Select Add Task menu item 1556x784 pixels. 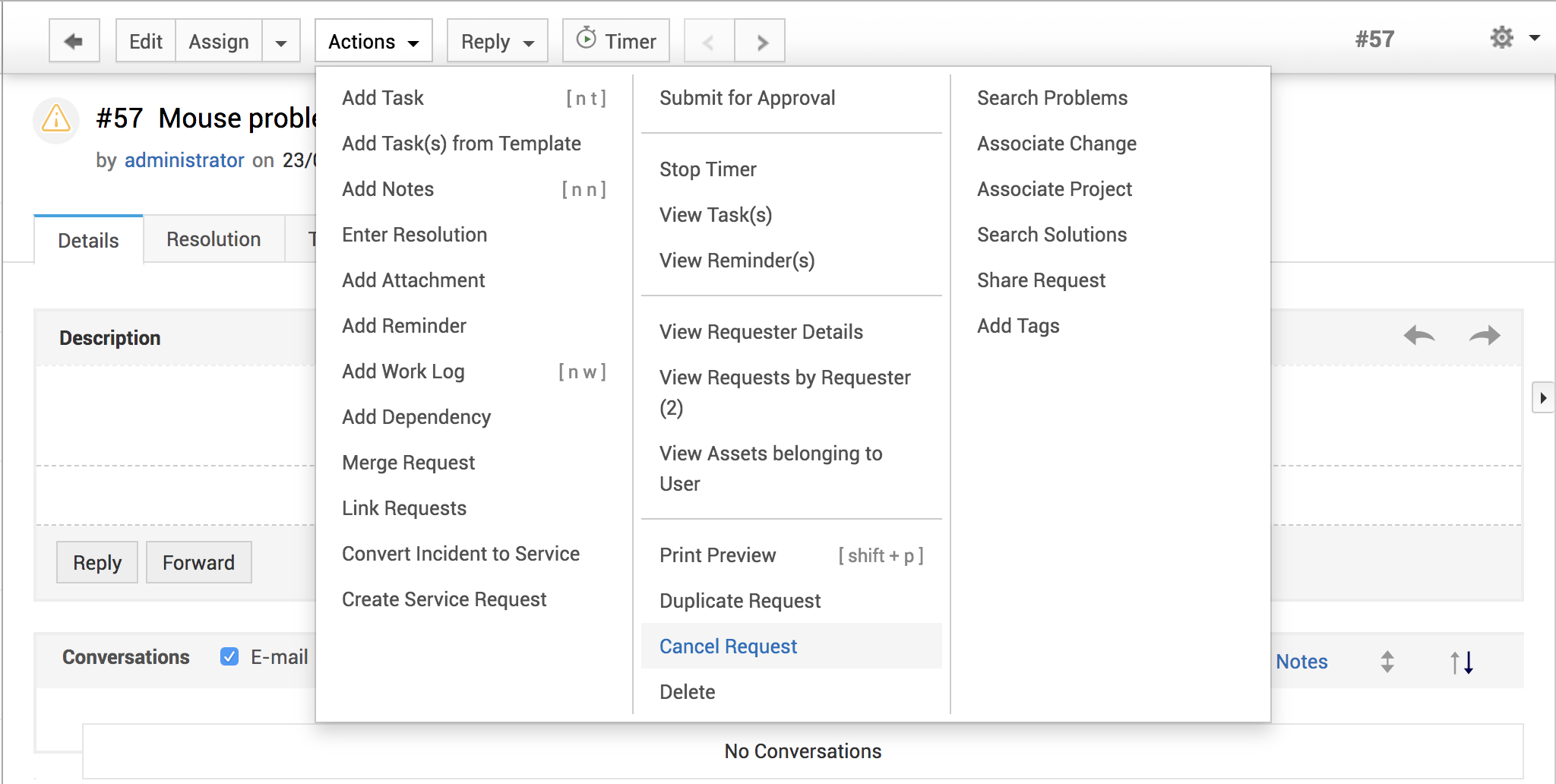pos(475,98)
